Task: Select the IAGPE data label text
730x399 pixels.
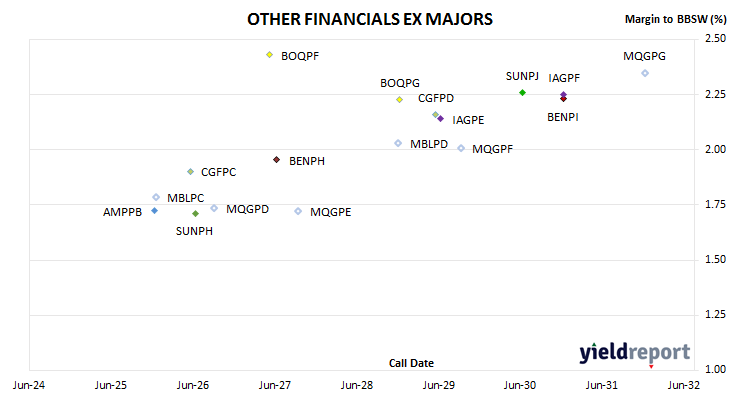Action: [x=468, y=120]
